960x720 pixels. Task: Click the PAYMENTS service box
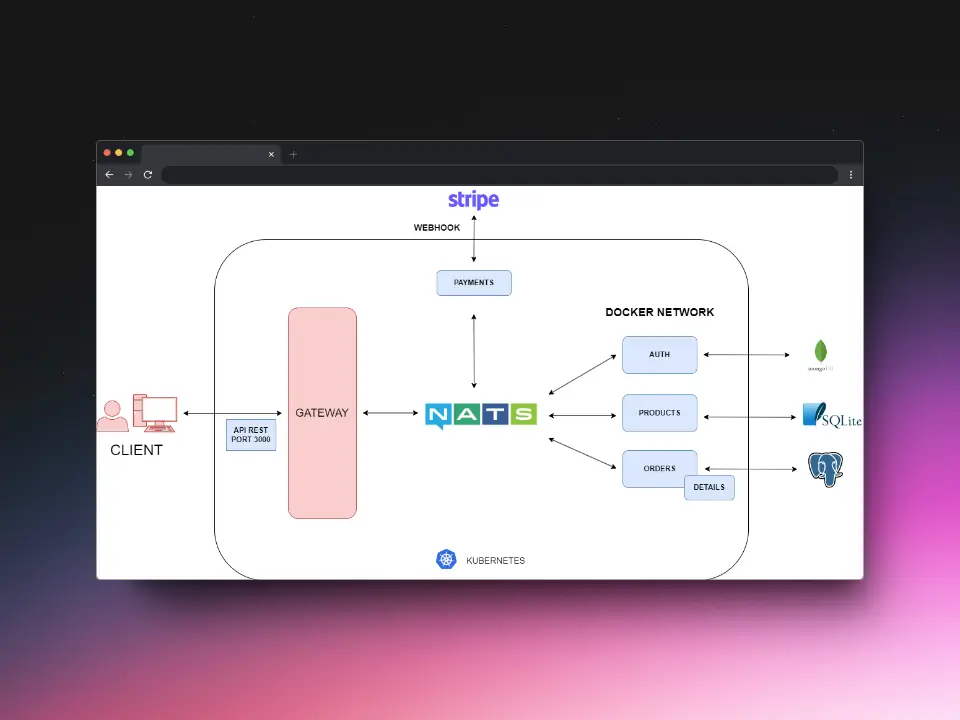pyautogui.click(x=473, y=283)
